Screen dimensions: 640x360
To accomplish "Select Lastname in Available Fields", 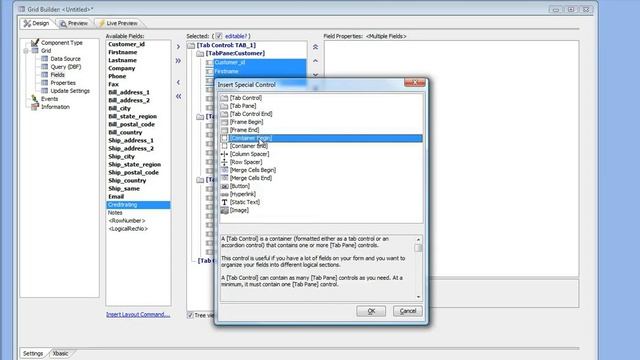I will pos(122,60).
